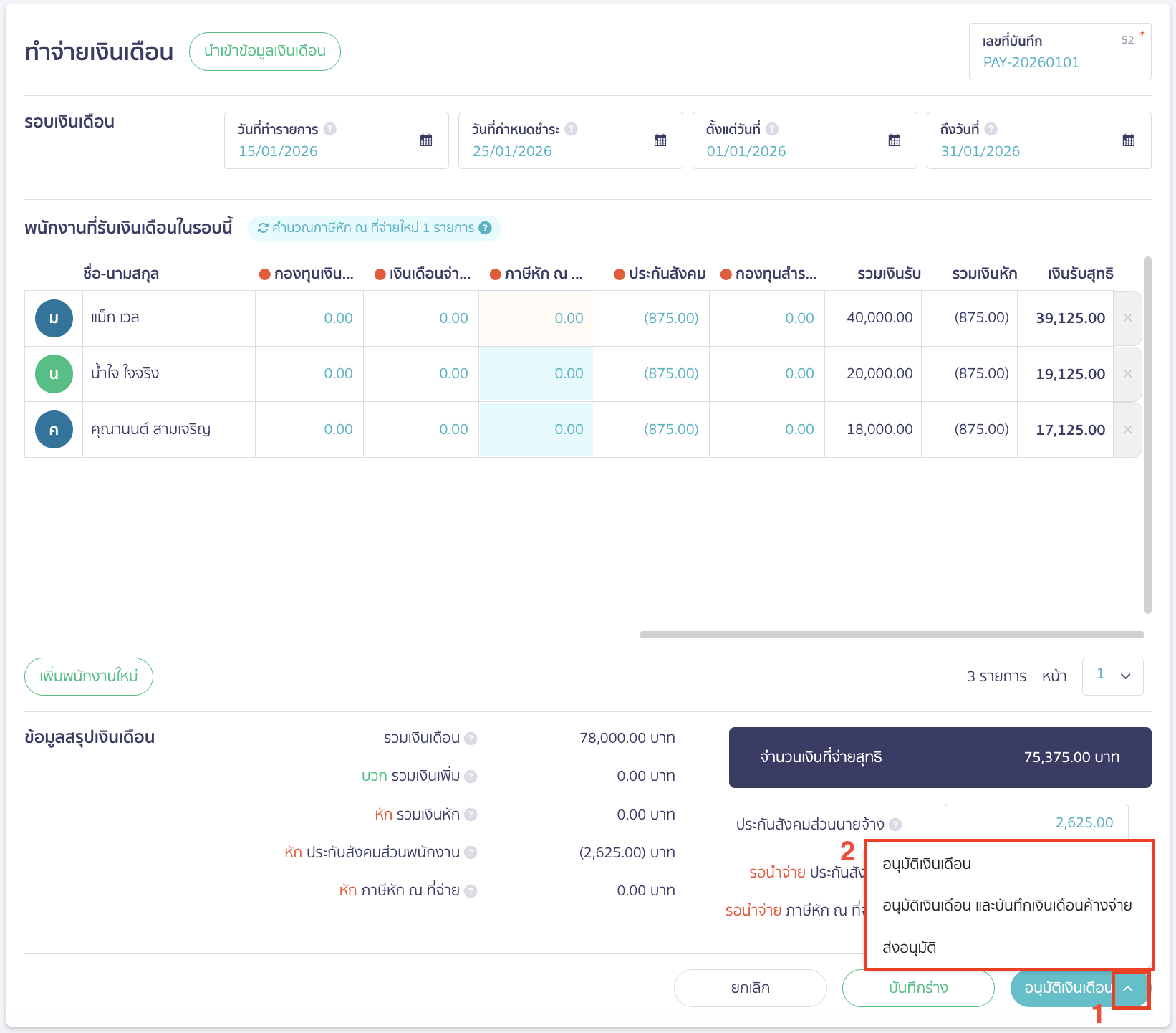The width and height of the screenshot is (1176, 1033).
Task: Click the horizontal table scrollbar
Action: click(x=892, y=633)
